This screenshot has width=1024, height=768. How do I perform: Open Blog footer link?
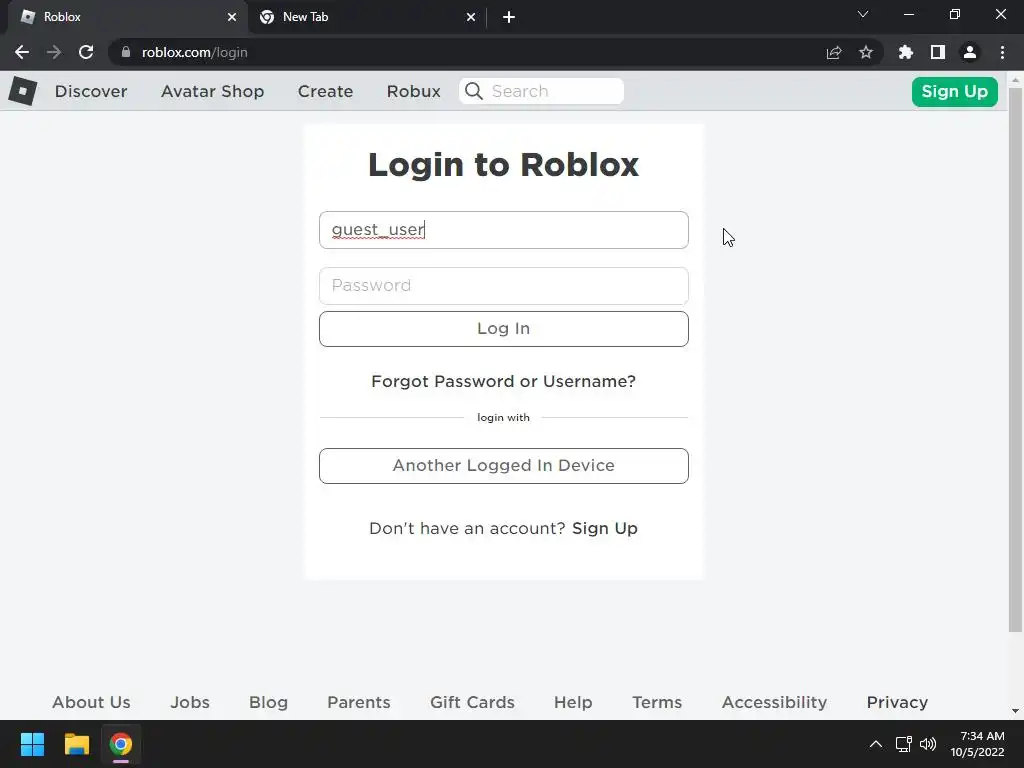pos(268,702)
